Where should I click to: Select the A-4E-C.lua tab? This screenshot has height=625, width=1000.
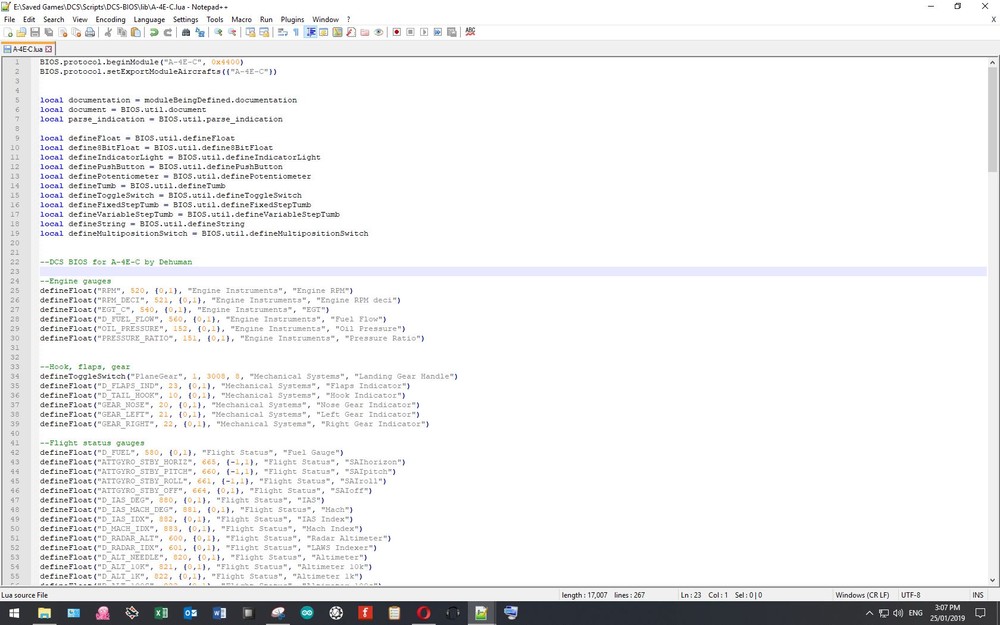click(28, 49)
